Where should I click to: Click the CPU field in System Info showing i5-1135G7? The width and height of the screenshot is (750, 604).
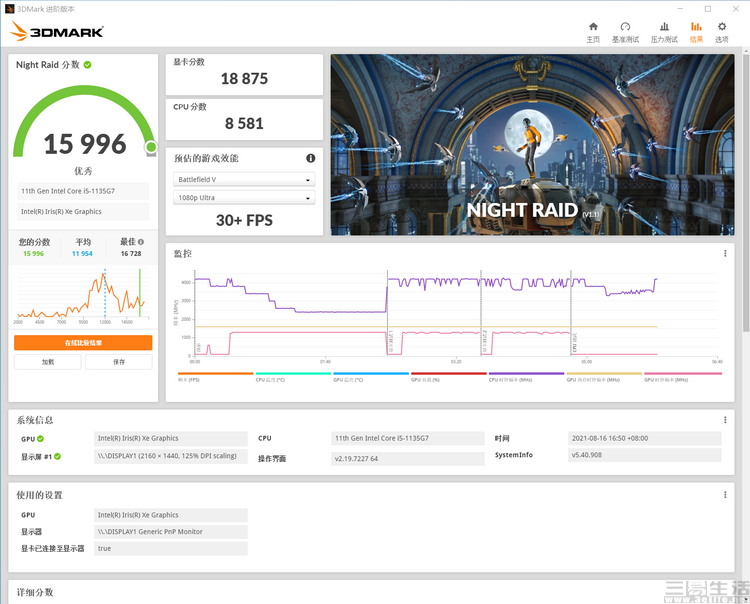[408, 438]
